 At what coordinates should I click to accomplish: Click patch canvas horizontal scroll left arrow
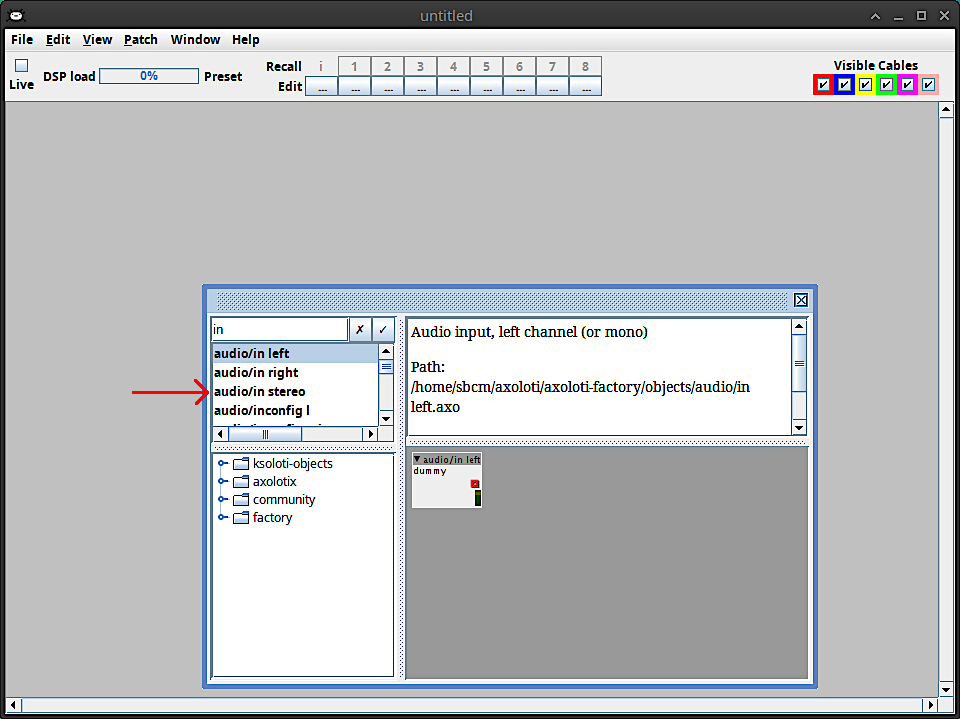click(13, 705)
